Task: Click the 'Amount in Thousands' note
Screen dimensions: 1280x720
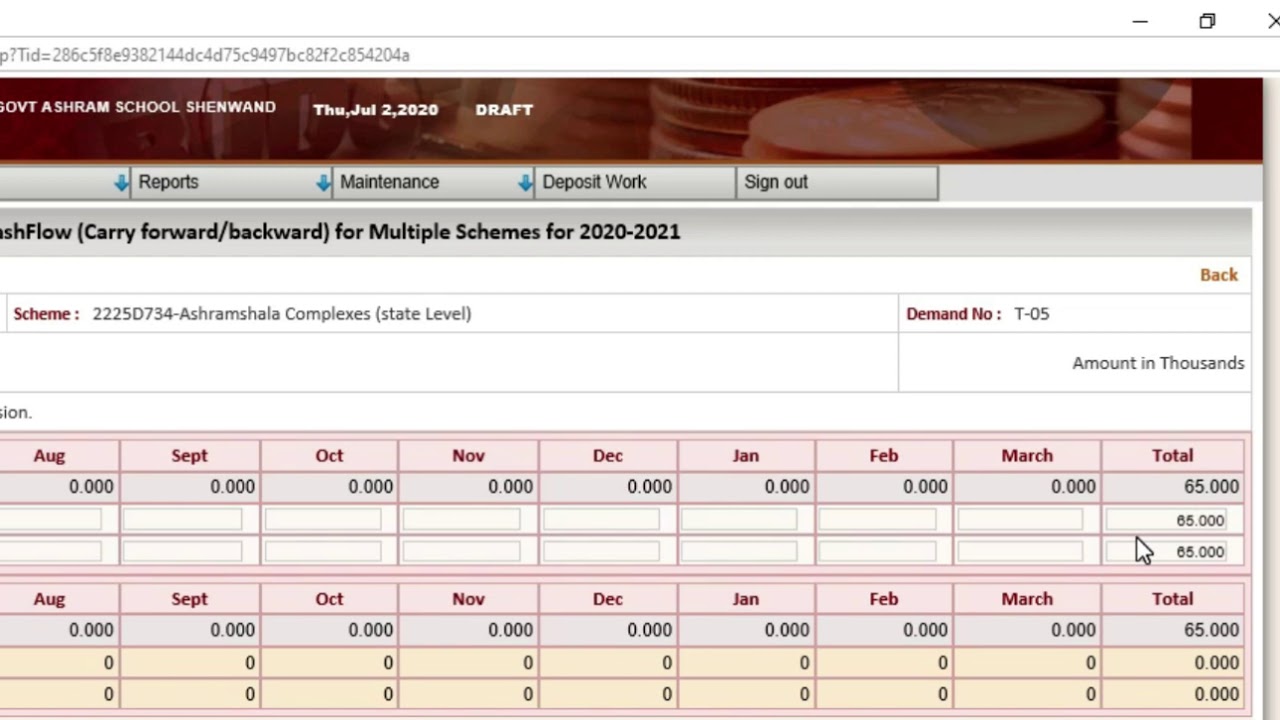Action: tap(1158, 363)
